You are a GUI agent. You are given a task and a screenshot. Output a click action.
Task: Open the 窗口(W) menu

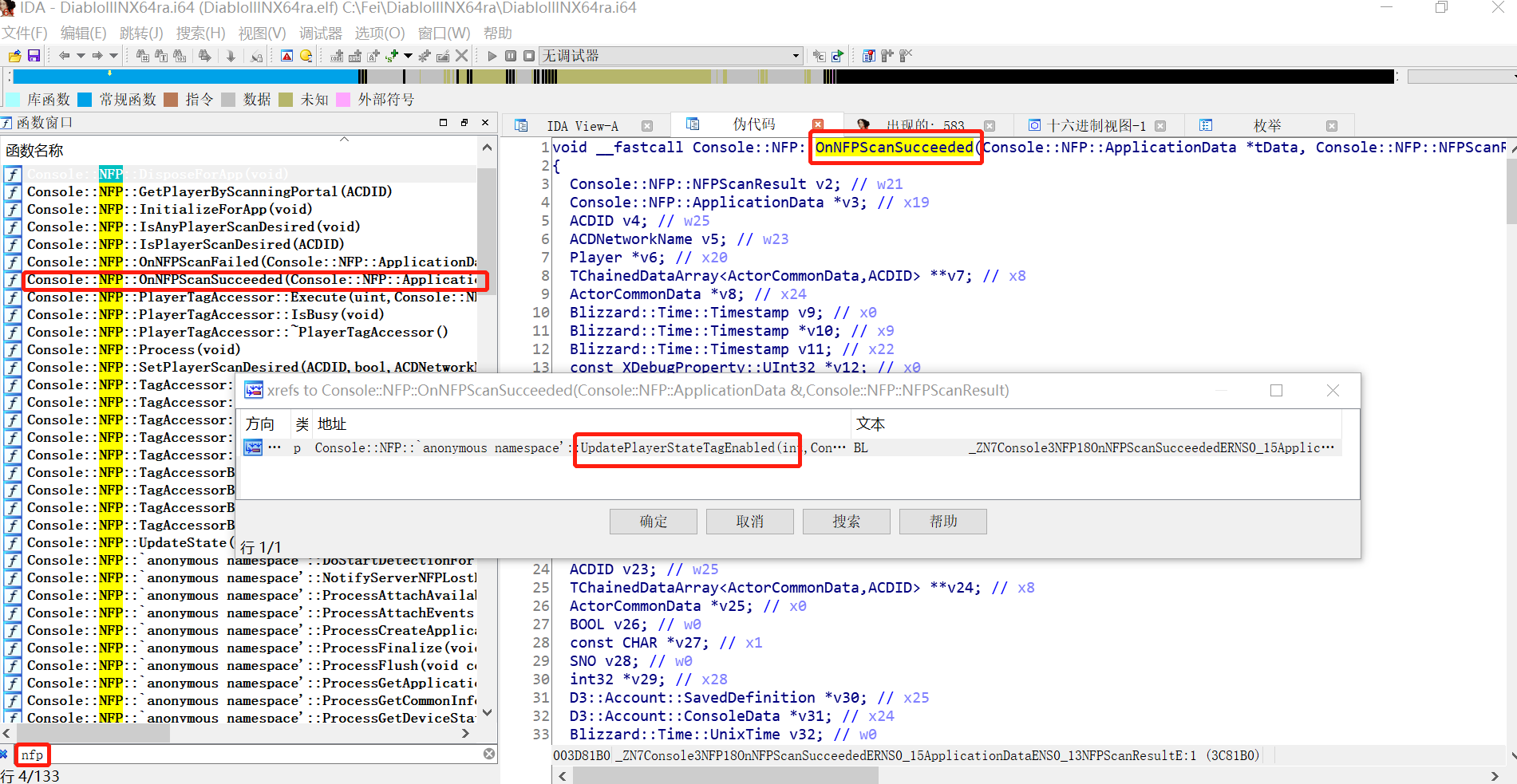(x=444, y=33)
